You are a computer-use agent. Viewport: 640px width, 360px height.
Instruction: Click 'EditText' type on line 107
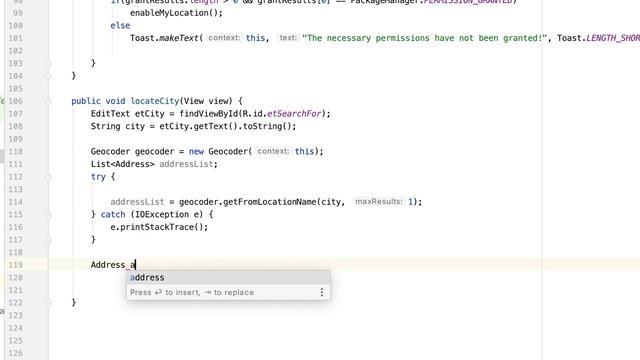[110, 113]
